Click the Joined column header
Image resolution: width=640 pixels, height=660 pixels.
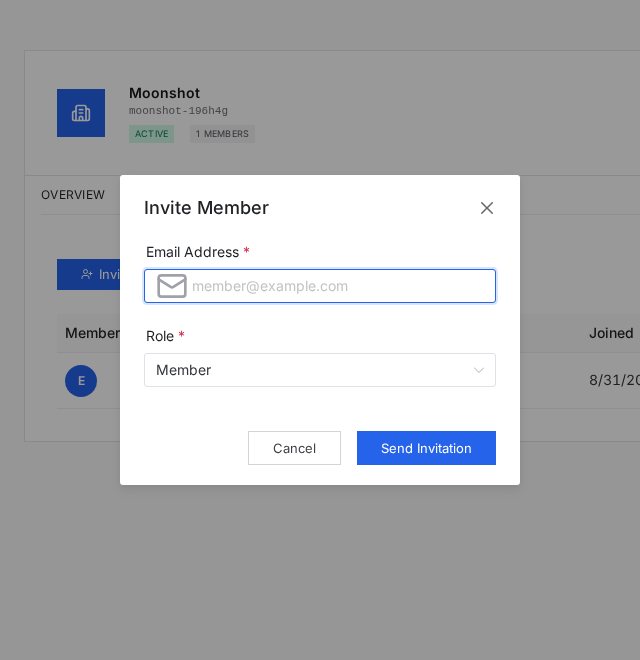611,333
